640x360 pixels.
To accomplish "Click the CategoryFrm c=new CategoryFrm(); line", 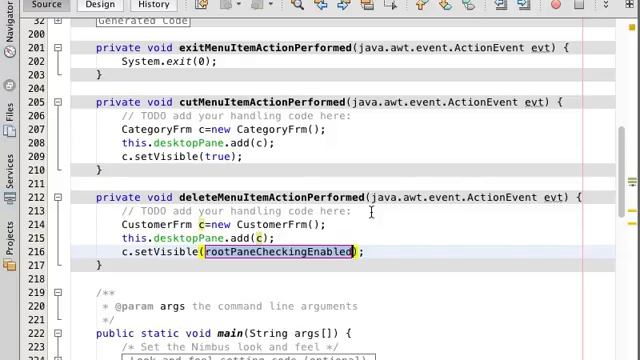I will tap(223, 129).
